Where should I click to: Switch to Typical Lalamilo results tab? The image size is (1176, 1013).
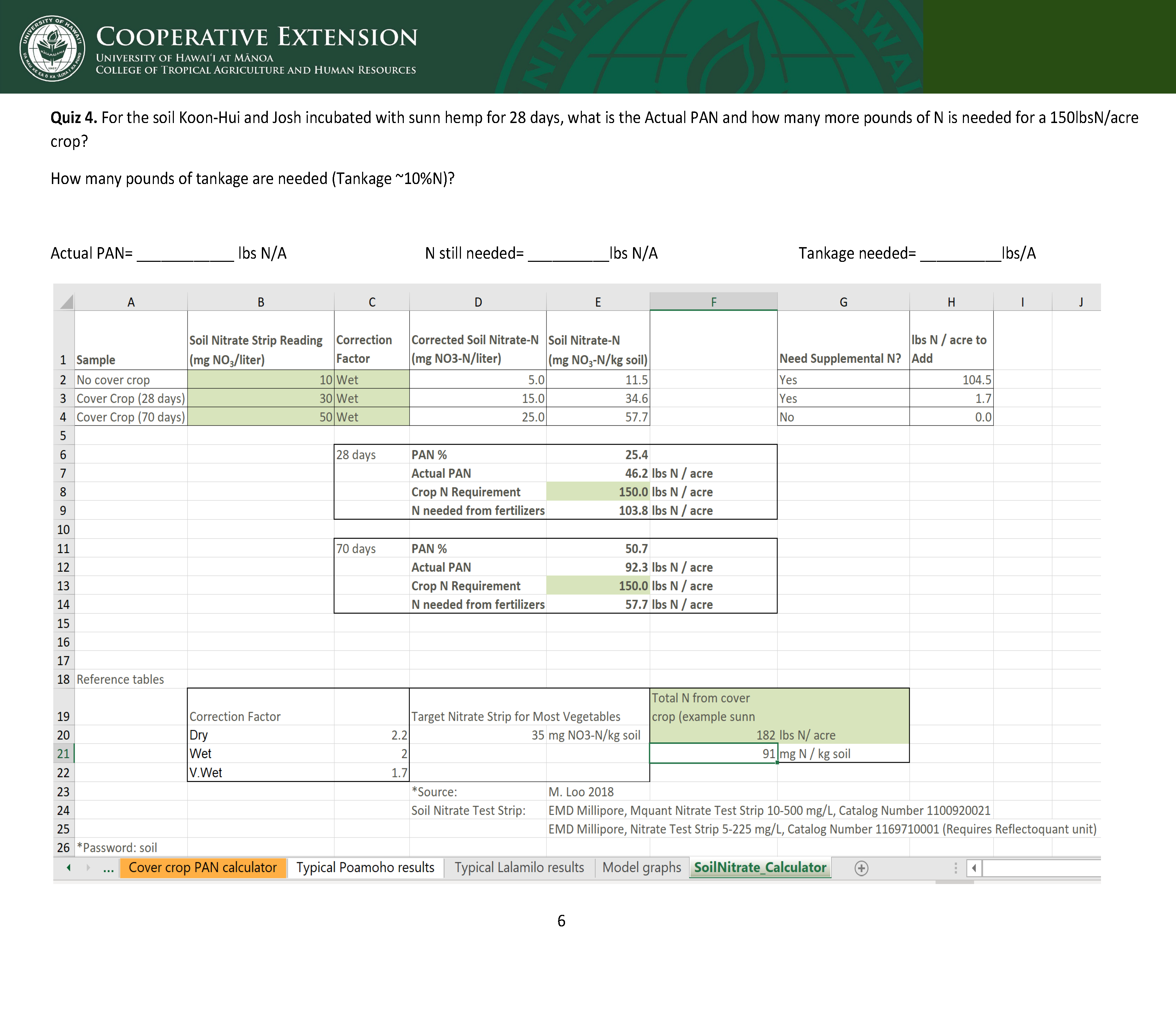point(519,868)
